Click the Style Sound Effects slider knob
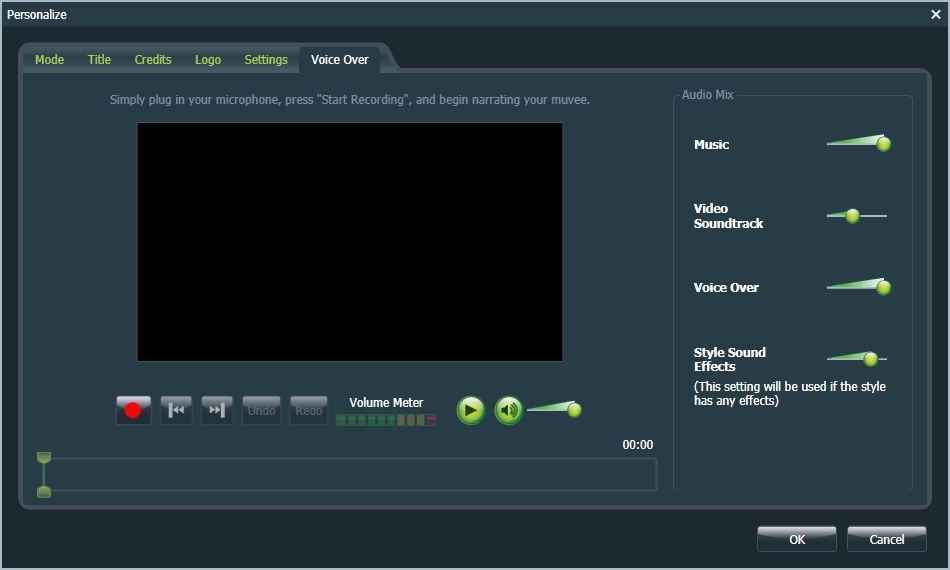This screenshot has height=570, width=950. [x=871, y=359]
